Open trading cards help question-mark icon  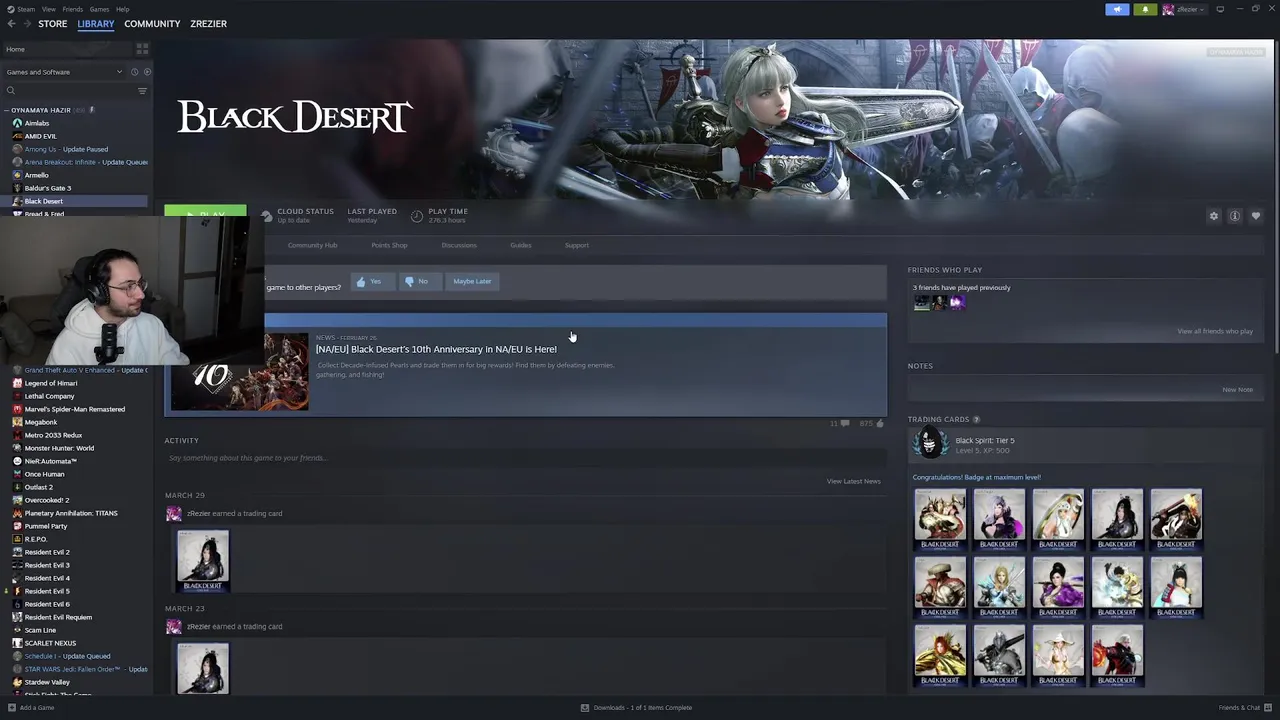(x=976, y=419)
